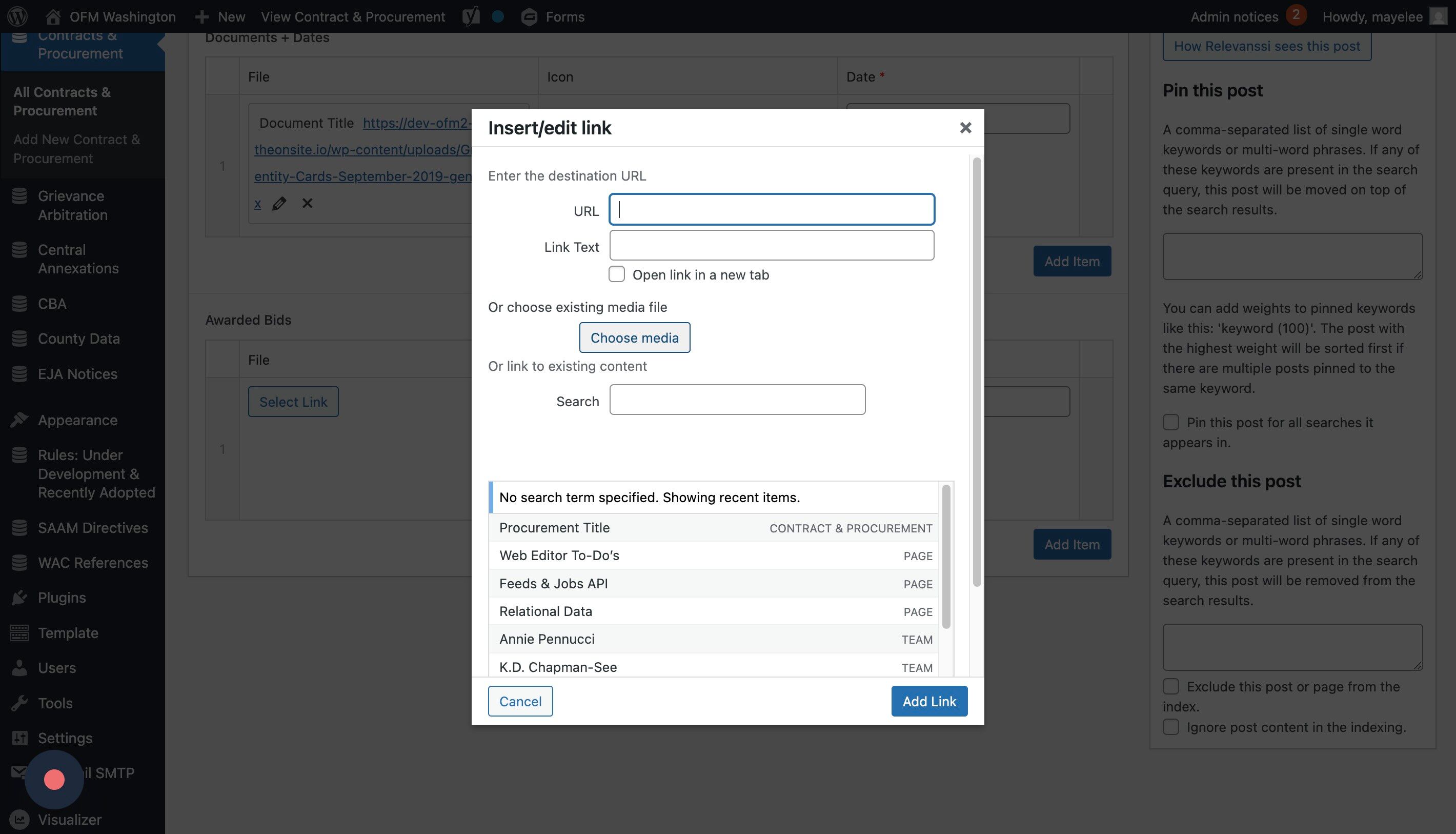The image size is (1456, 834).
Task: Open Appearance menu in sidebar
Action: pyautogui.click(x=77, y=420)
